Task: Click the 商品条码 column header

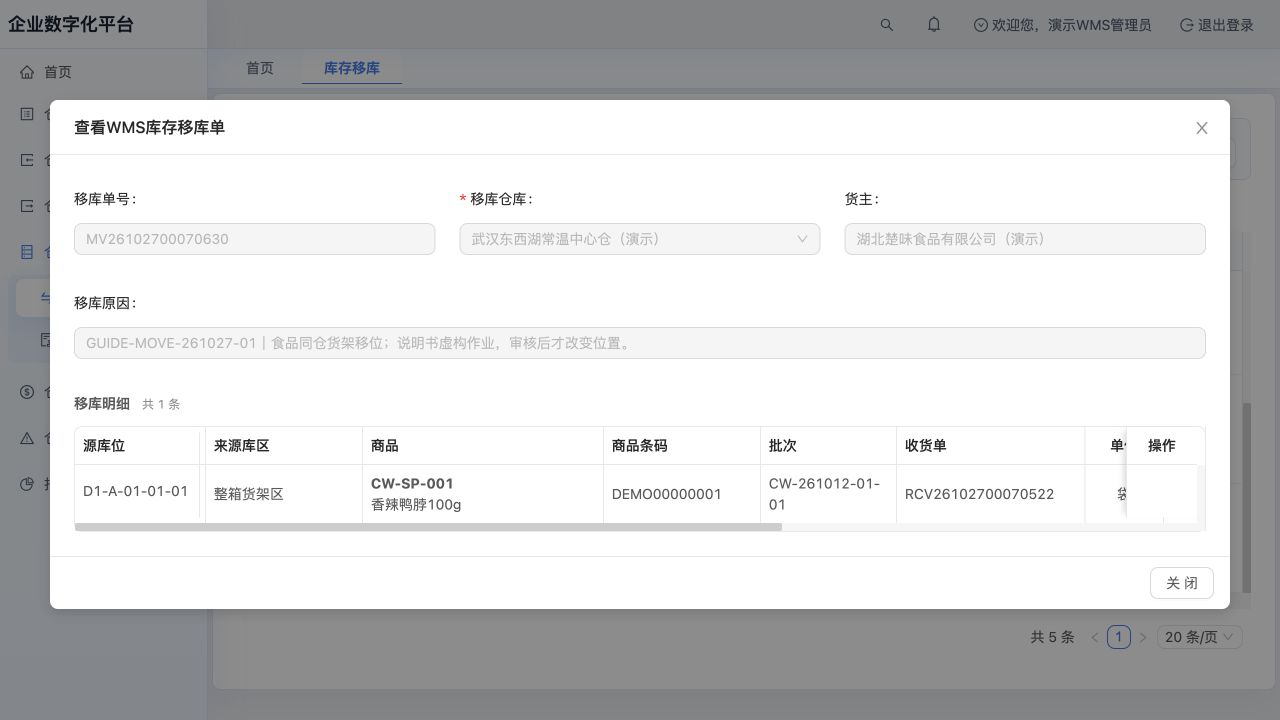Action: (x=682, y=446)
